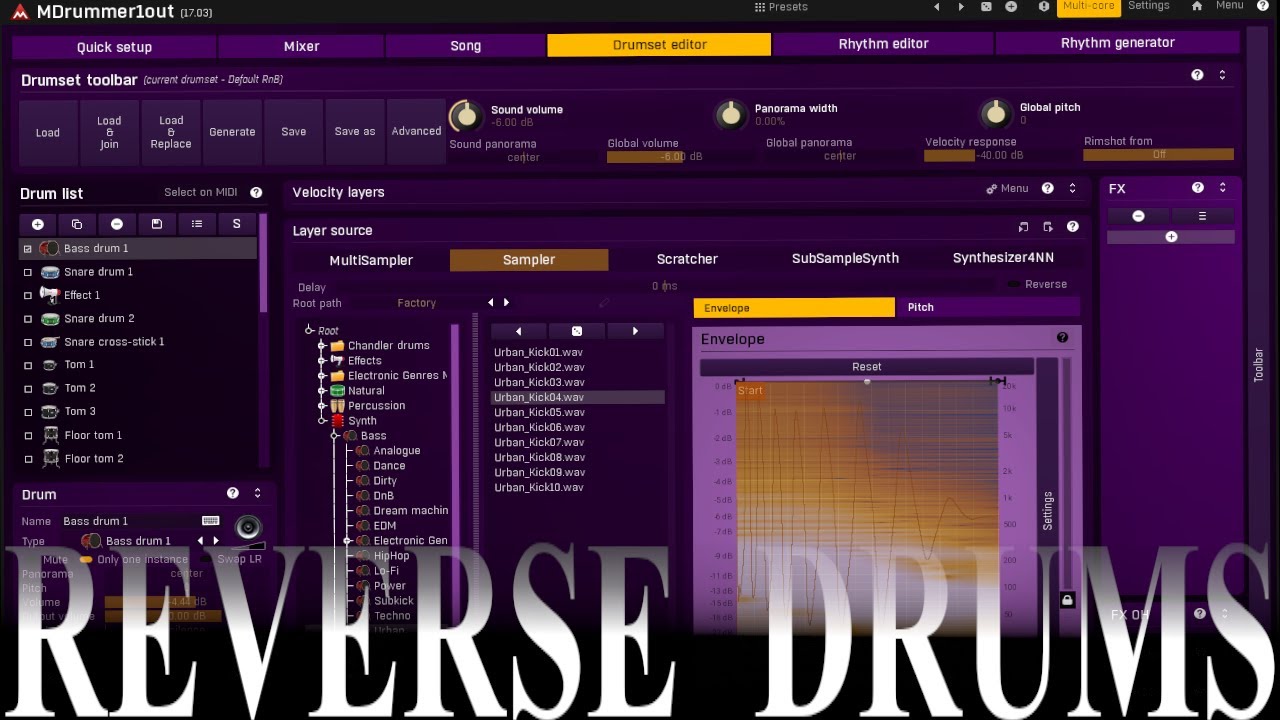The image size is (1280, 720).
Task: Check the Snare cross-stick 1 checkbox
Action: tap(28, 342)
